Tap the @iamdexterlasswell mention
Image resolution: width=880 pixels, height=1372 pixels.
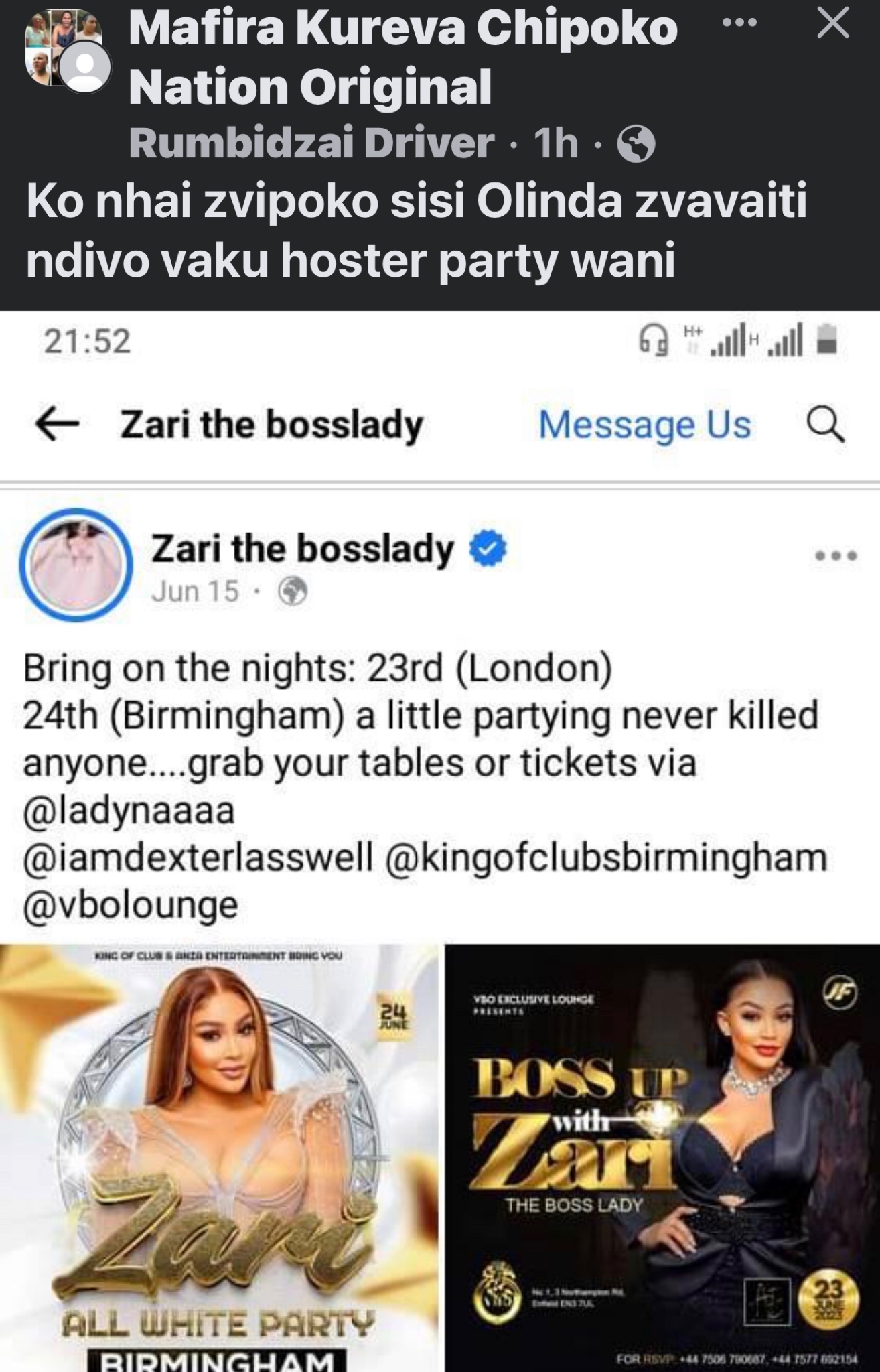point(198,859)
